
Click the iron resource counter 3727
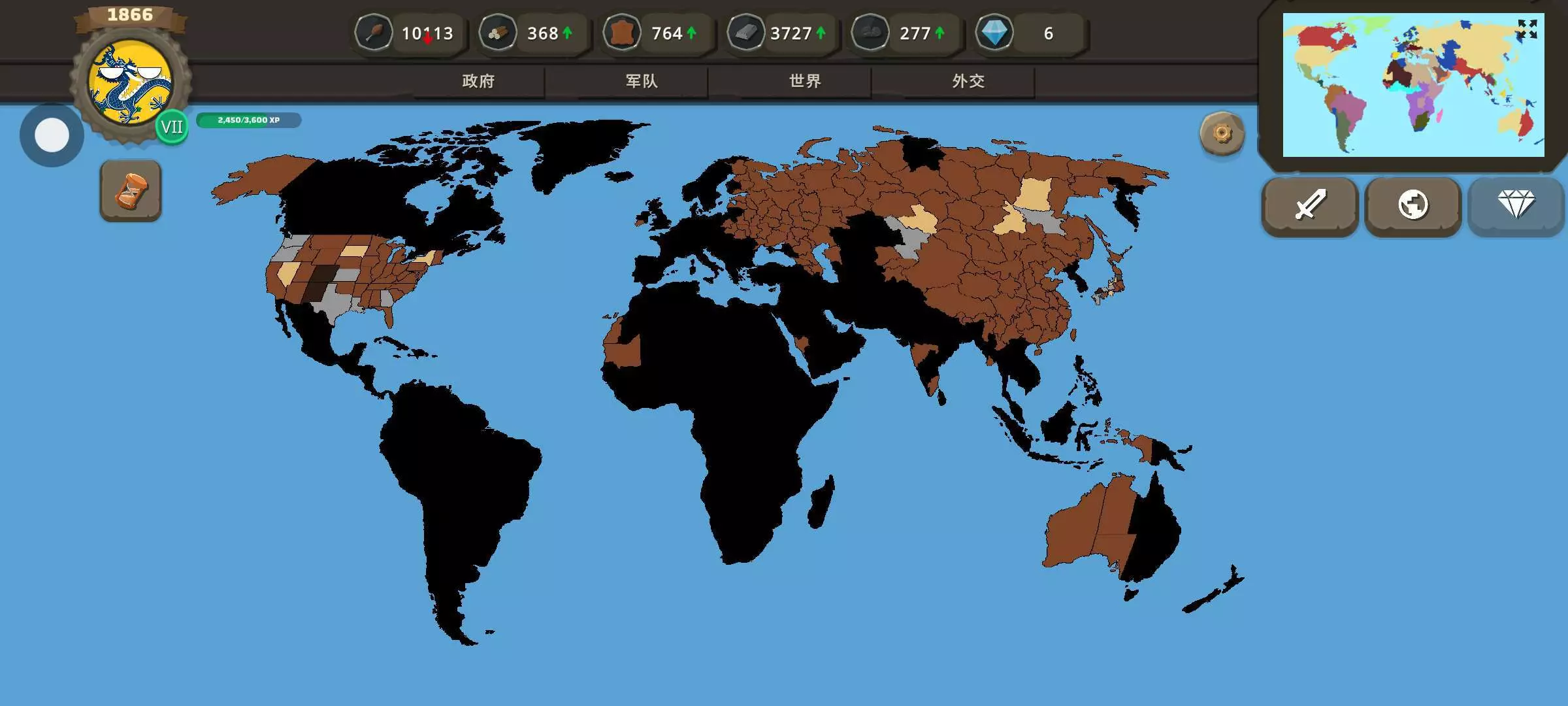click(791, 33)
